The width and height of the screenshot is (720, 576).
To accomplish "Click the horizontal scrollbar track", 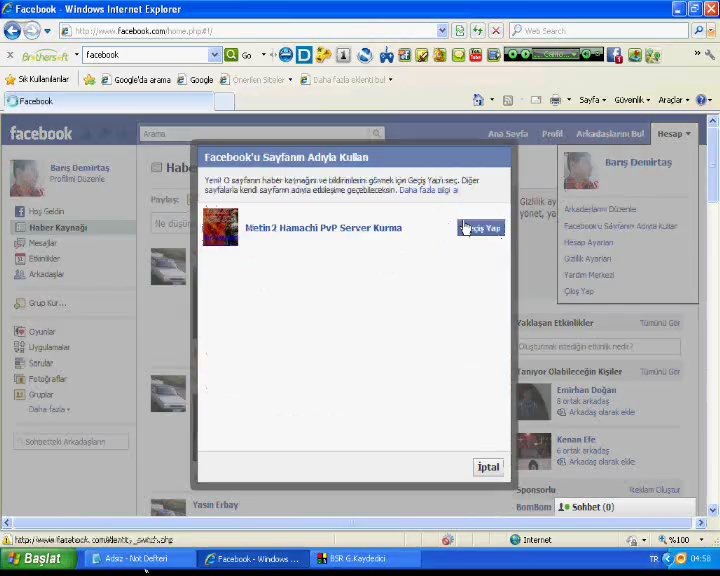I will 352,522.
